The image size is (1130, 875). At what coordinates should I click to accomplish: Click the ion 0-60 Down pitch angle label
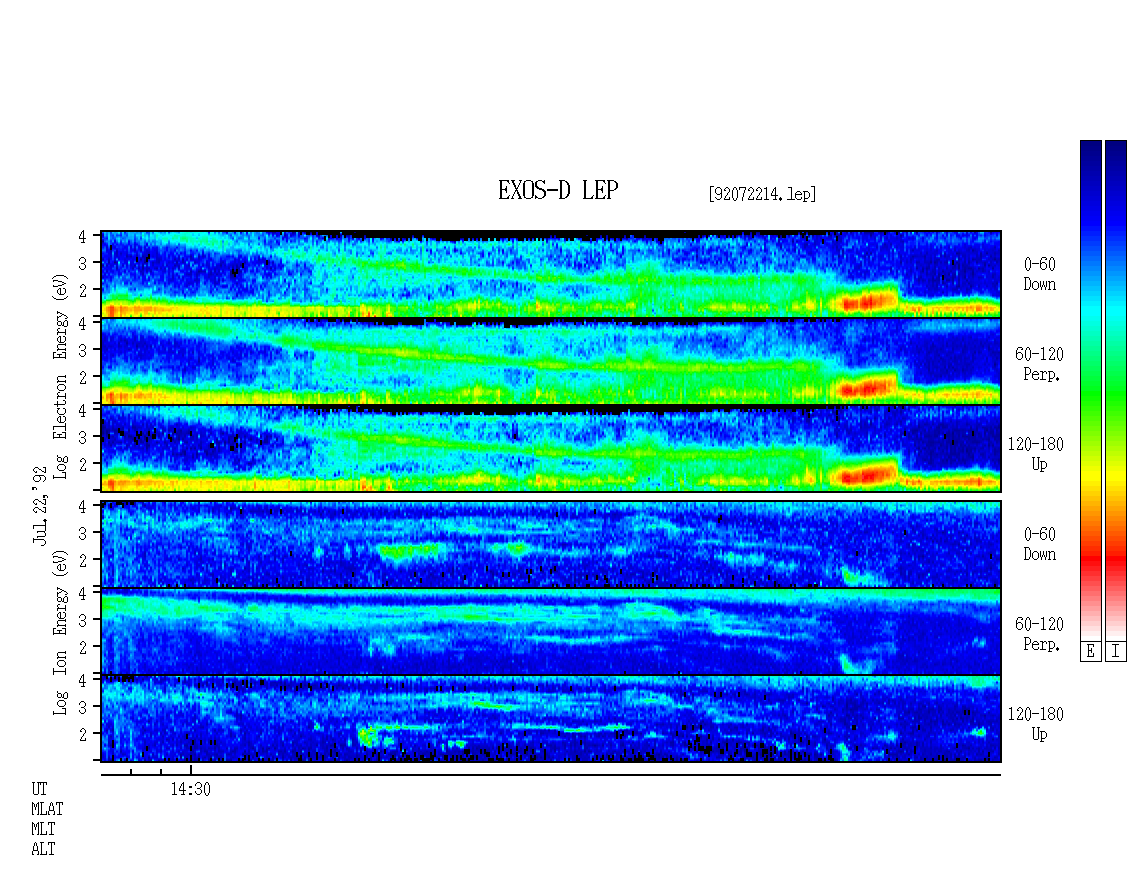tap(1039, 544)
